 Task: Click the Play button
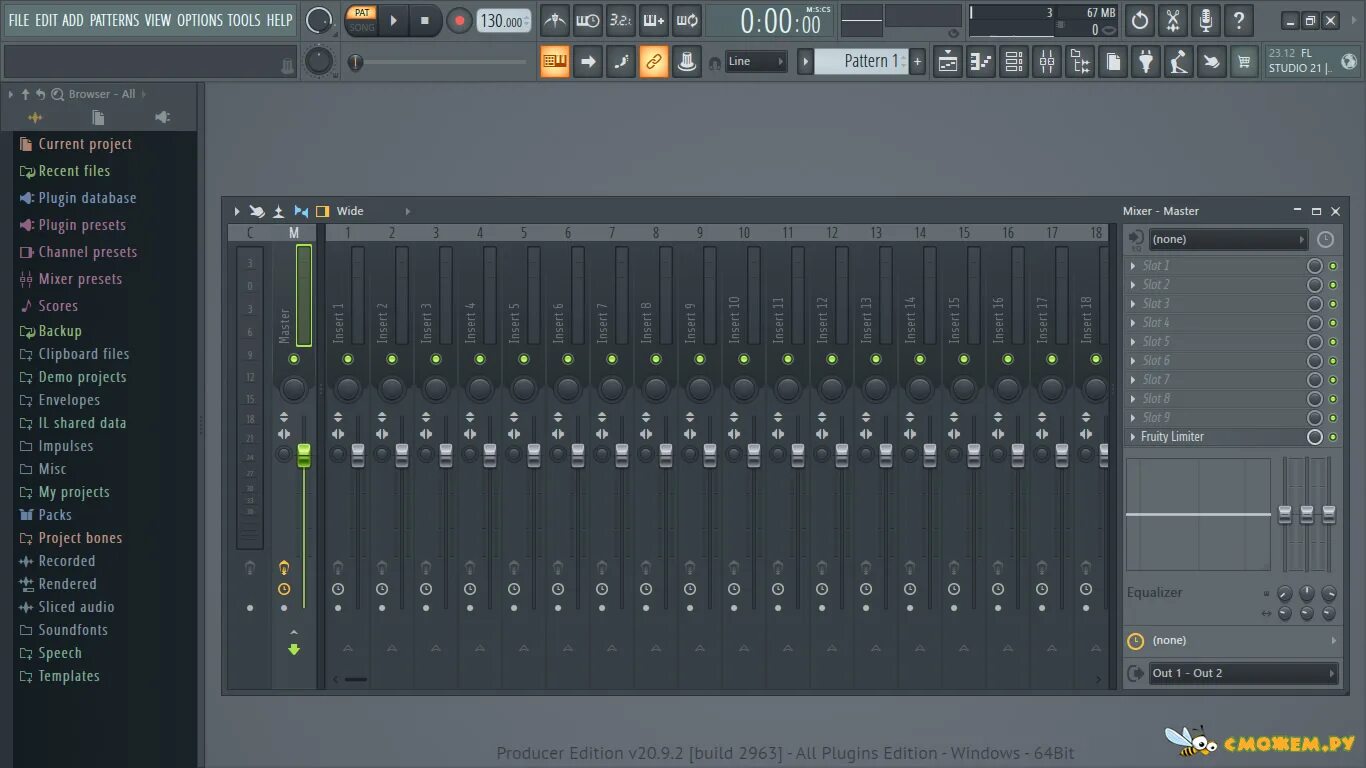point(394,20)
